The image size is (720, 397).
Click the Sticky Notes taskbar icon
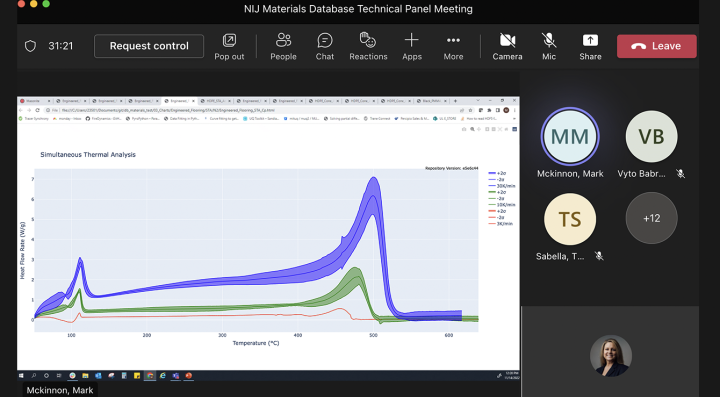pyautogui.click(x=137, y=375)
